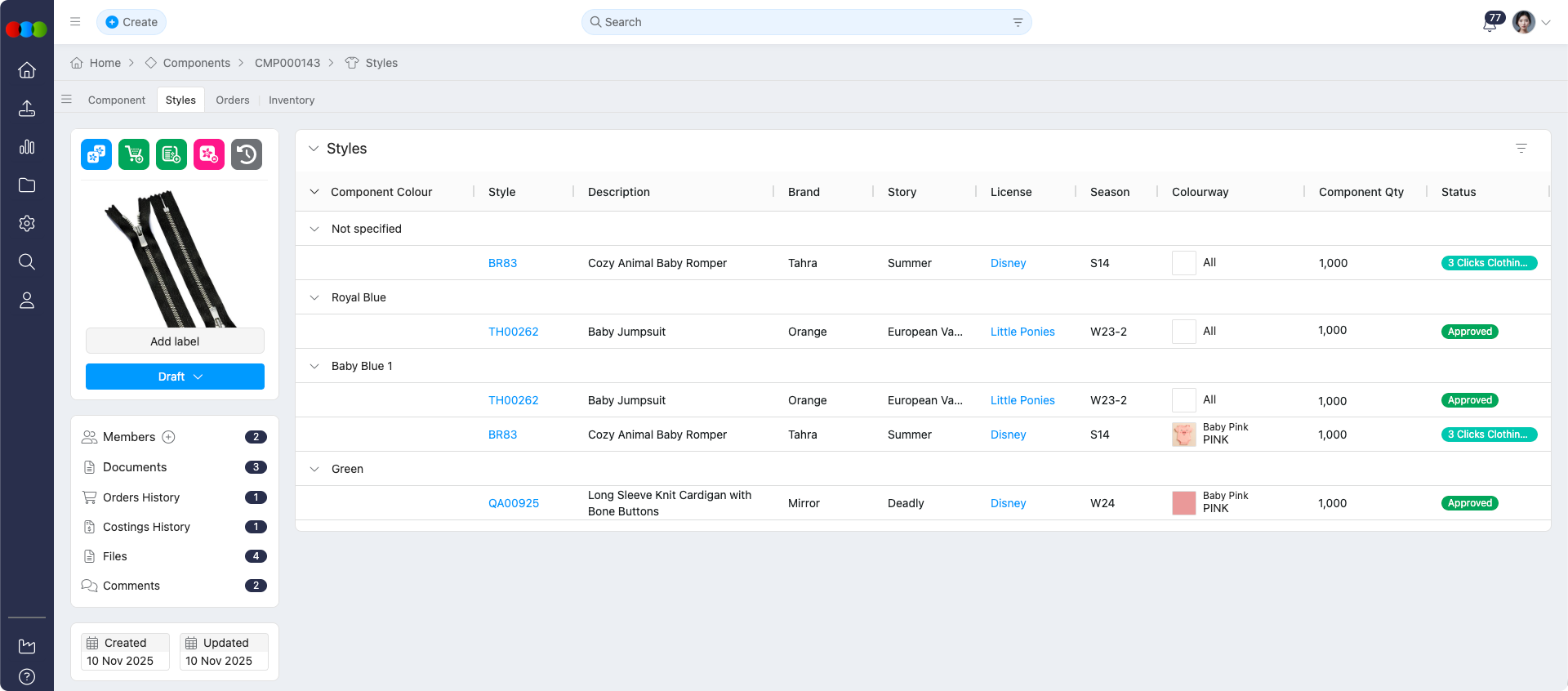Switch to the Component tab
The width and height of the screenshot is (1568, 691).
pyautogui.click(x=117, y=100)
